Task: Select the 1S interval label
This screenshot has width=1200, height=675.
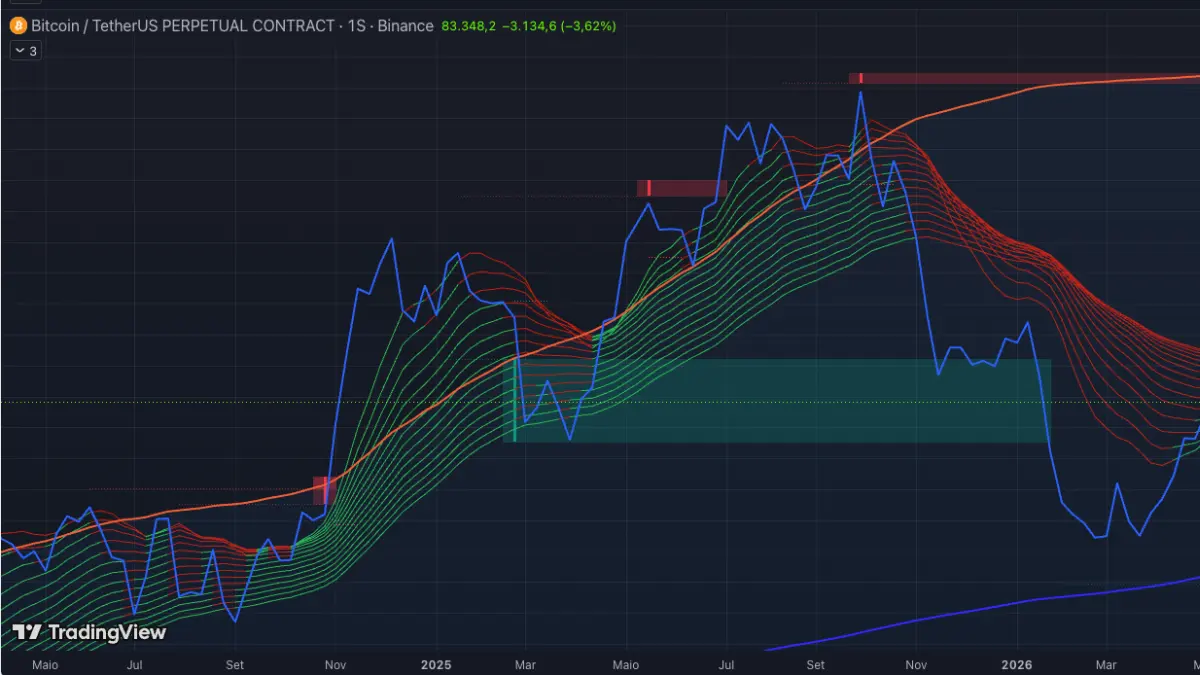Action: (356, 26)
